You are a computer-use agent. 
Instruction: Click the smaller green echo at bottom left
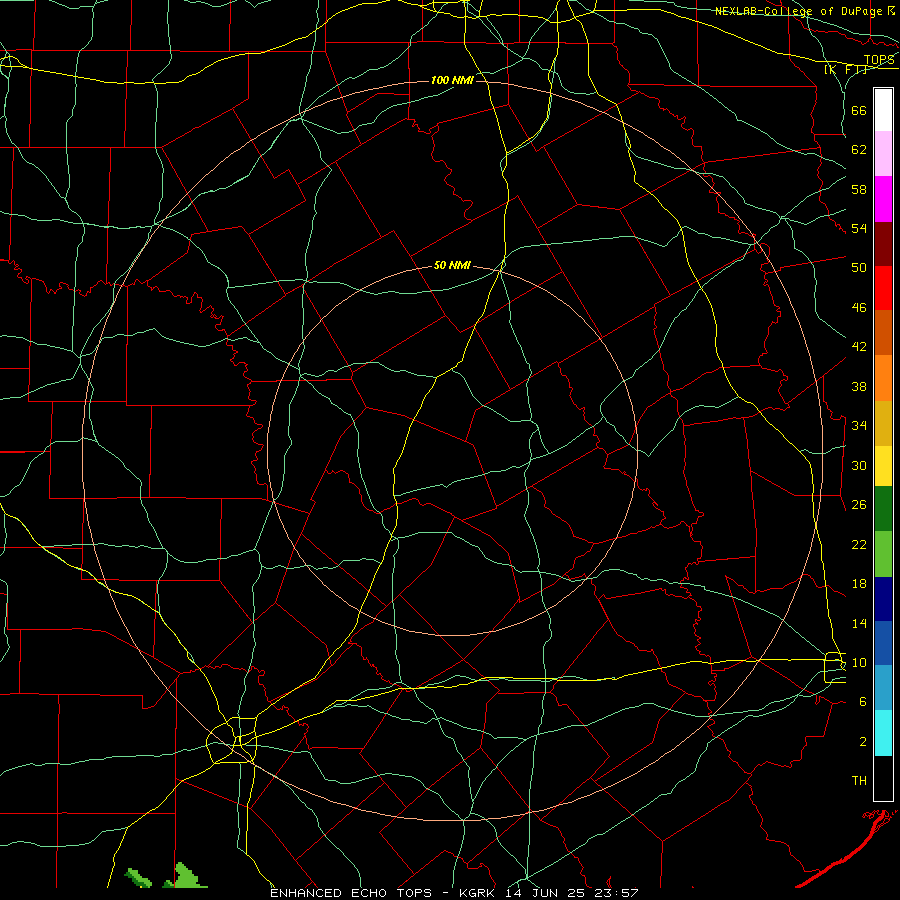[138, 878]
